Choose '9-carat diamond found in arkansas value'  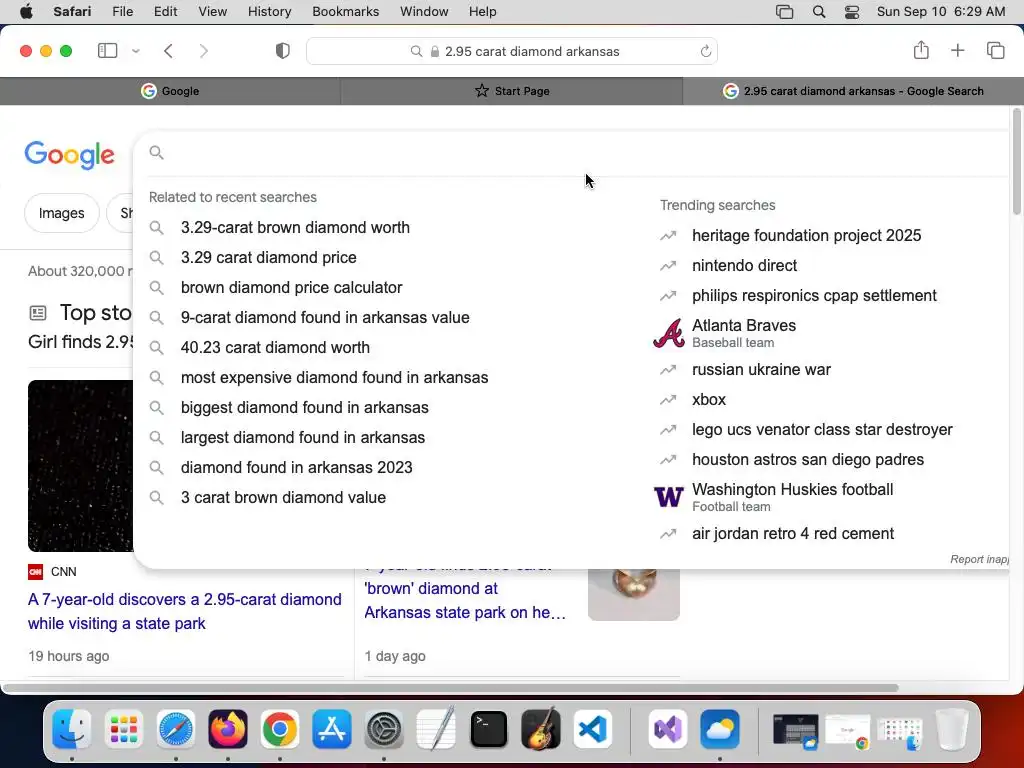tap(325, 317)
